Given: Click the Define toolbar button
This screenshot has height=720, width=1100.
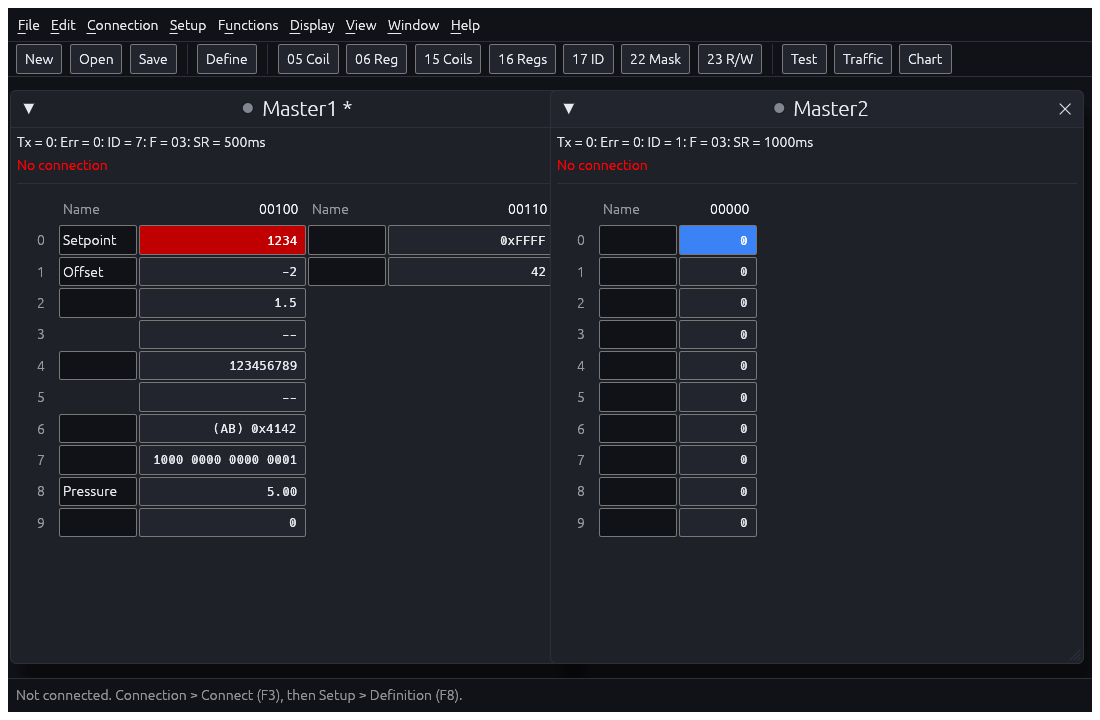Looking at the screenshot, I should [227, 59].
